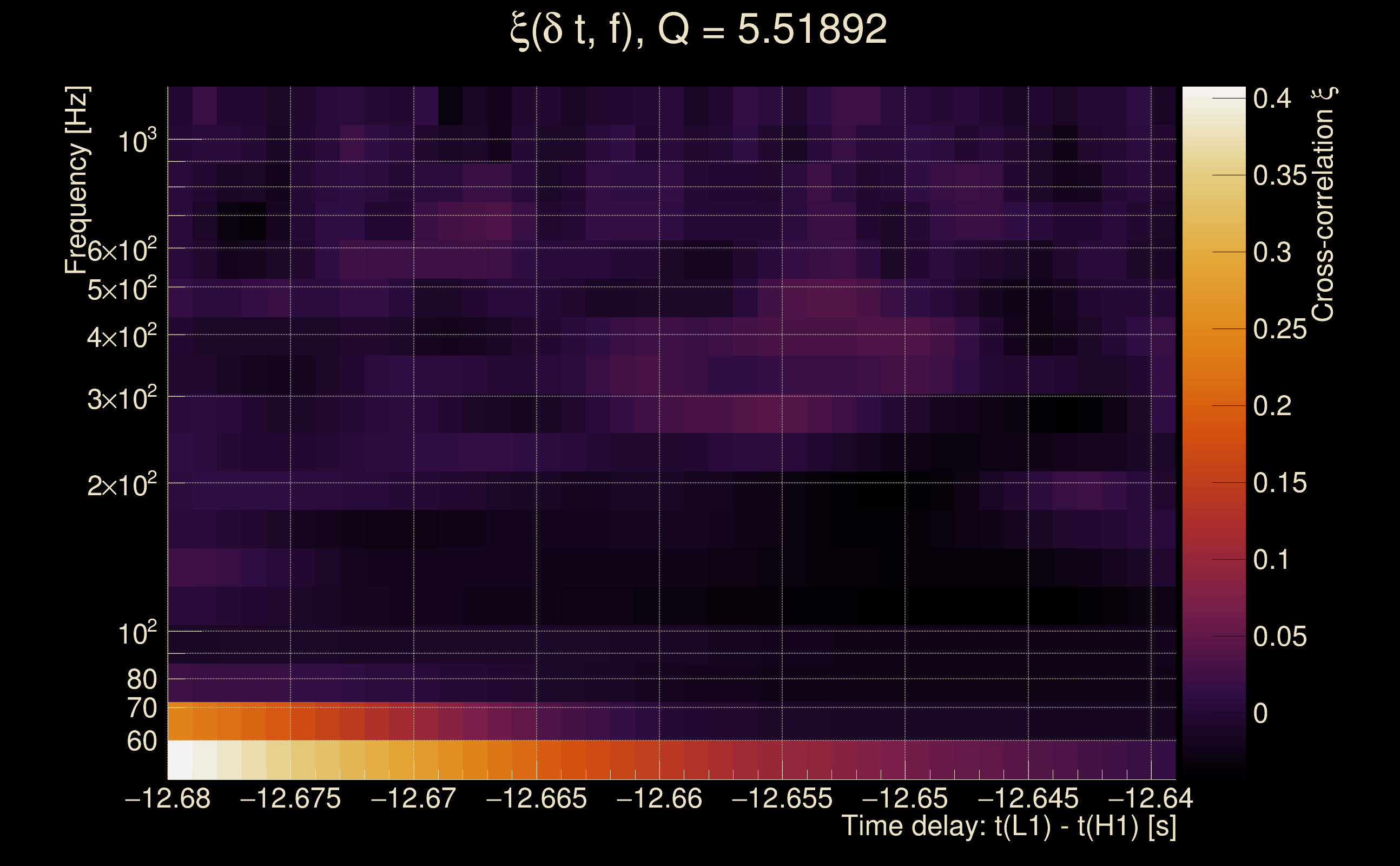1400x866 pixels.
Task: Click the plot title showing Q = 5.51892
Action: tap(698, 30)
